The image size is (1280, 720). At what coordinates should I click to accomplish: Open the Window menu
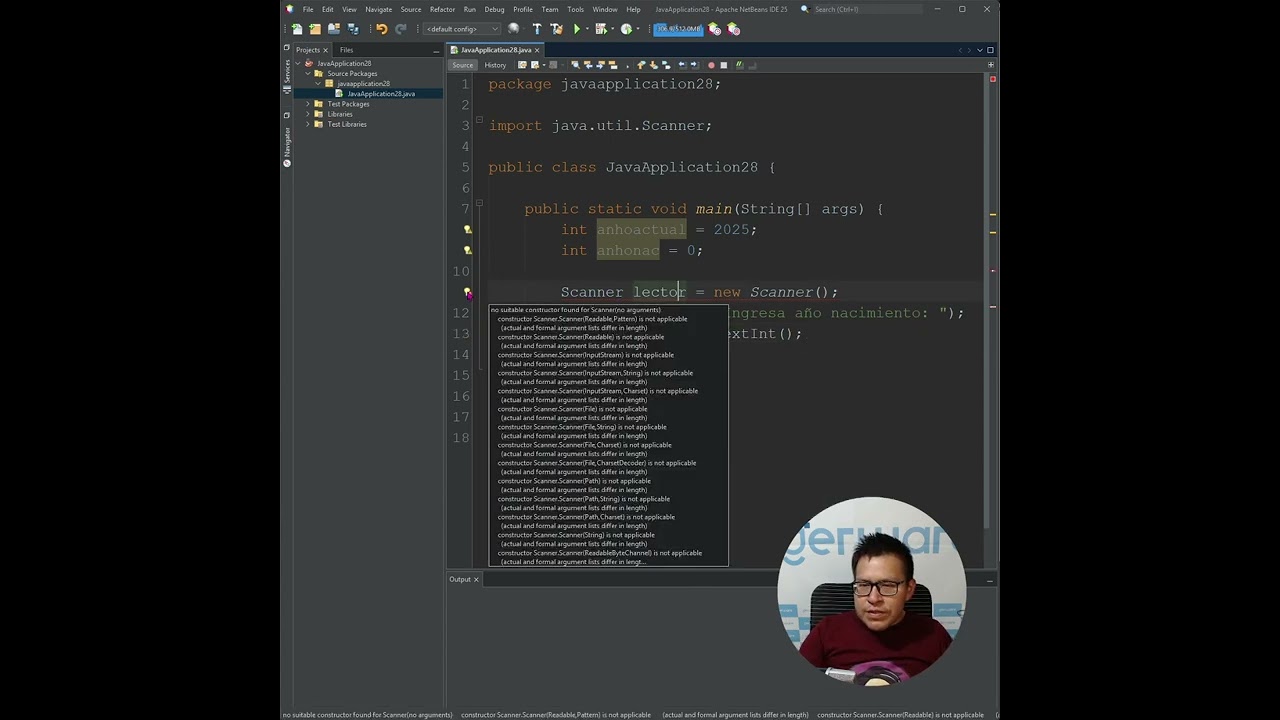pos(604,9)
